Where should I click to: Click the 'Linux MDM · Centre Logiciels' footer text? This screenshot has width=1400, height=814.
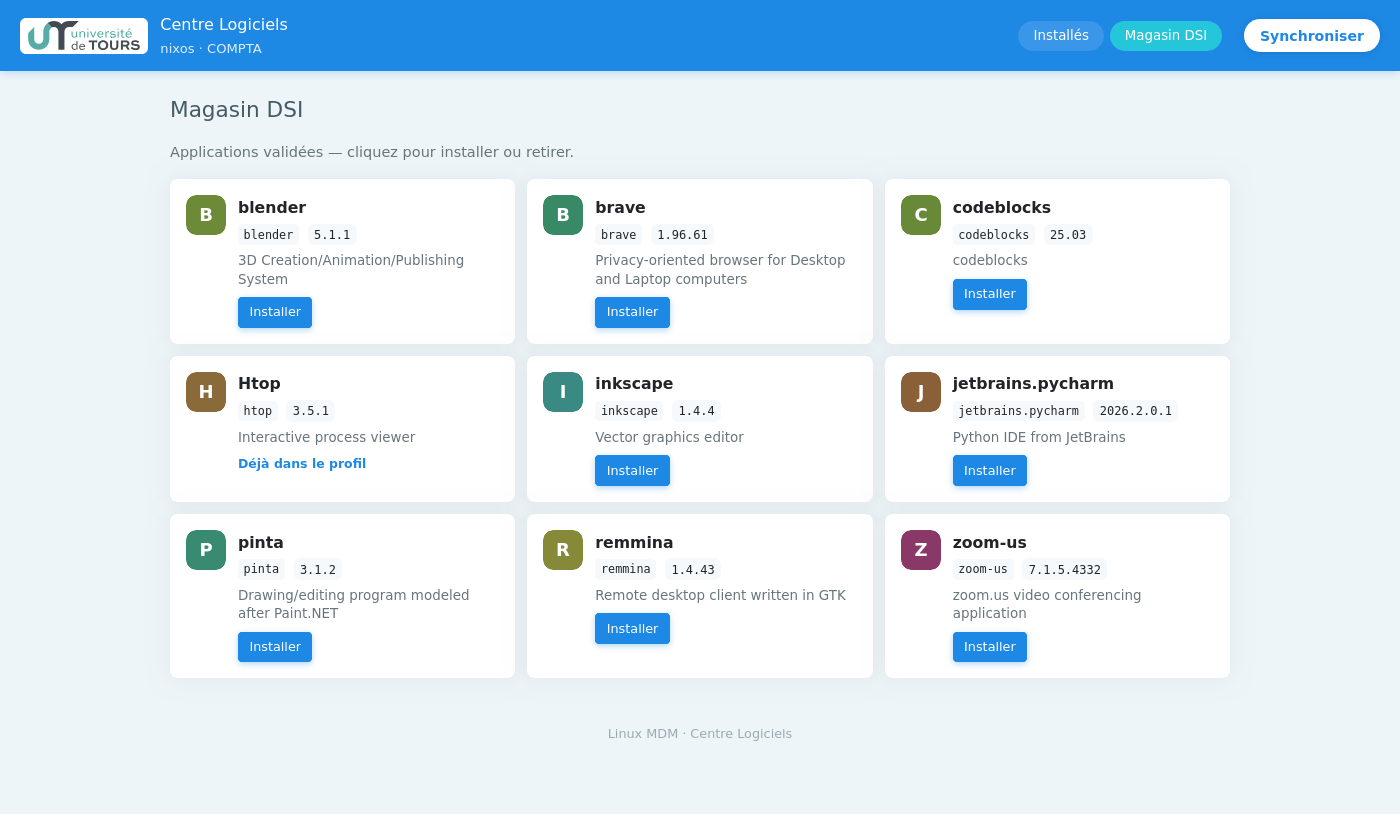point(700,734)
